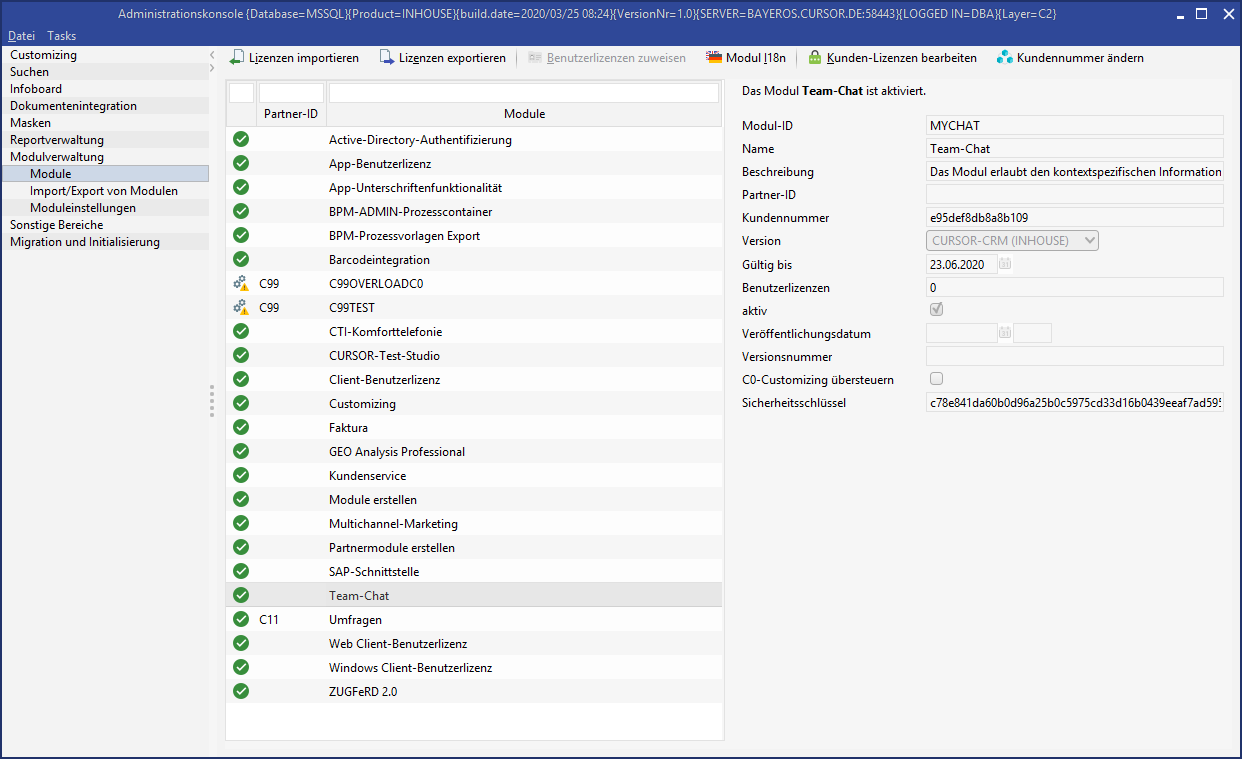Click the green check icon next to Team-Chat

pyautogui.click(x=240, y=595)
